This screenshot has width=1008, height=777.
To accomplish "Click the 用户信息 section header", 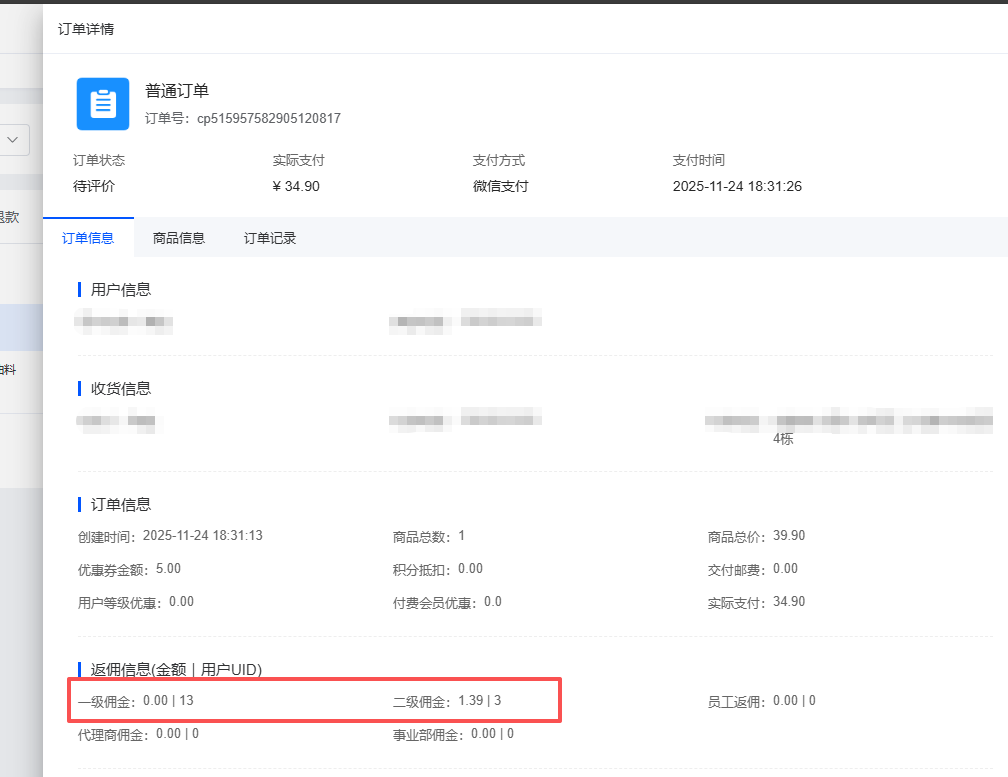I will [x=121, y=290].
